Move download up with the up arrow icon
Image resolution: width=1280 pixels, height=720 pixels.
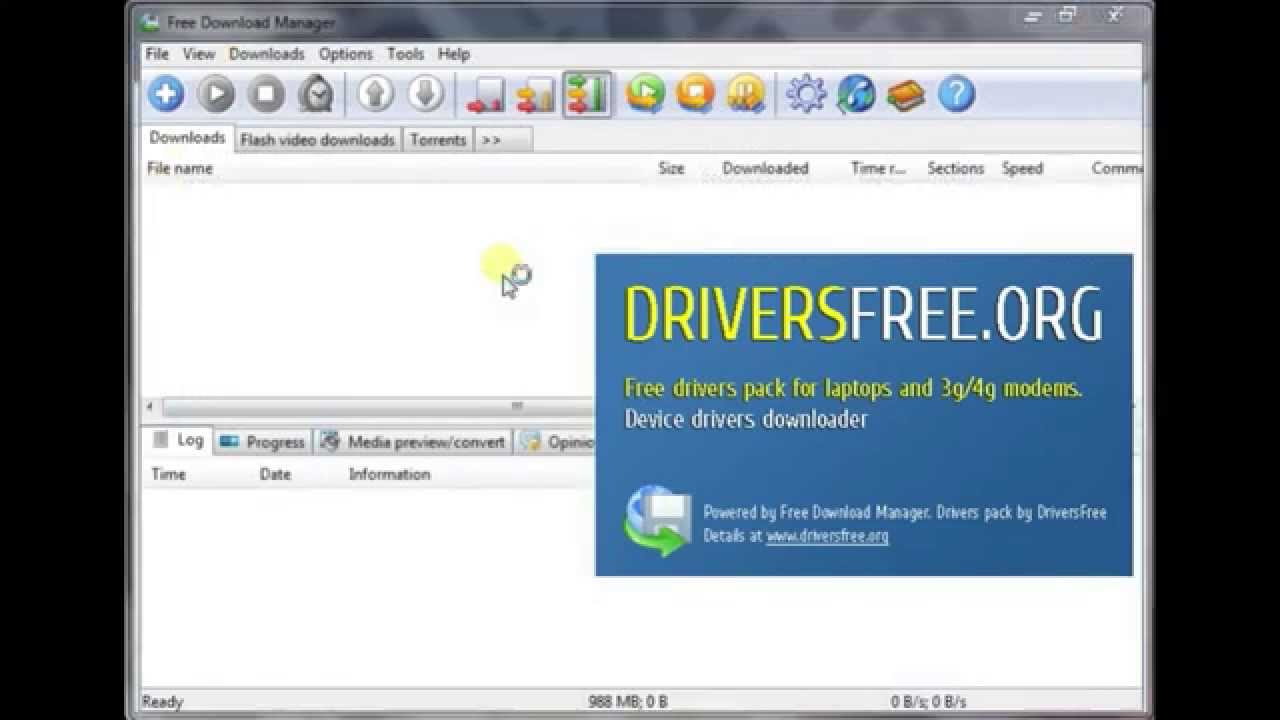point(376,95)
